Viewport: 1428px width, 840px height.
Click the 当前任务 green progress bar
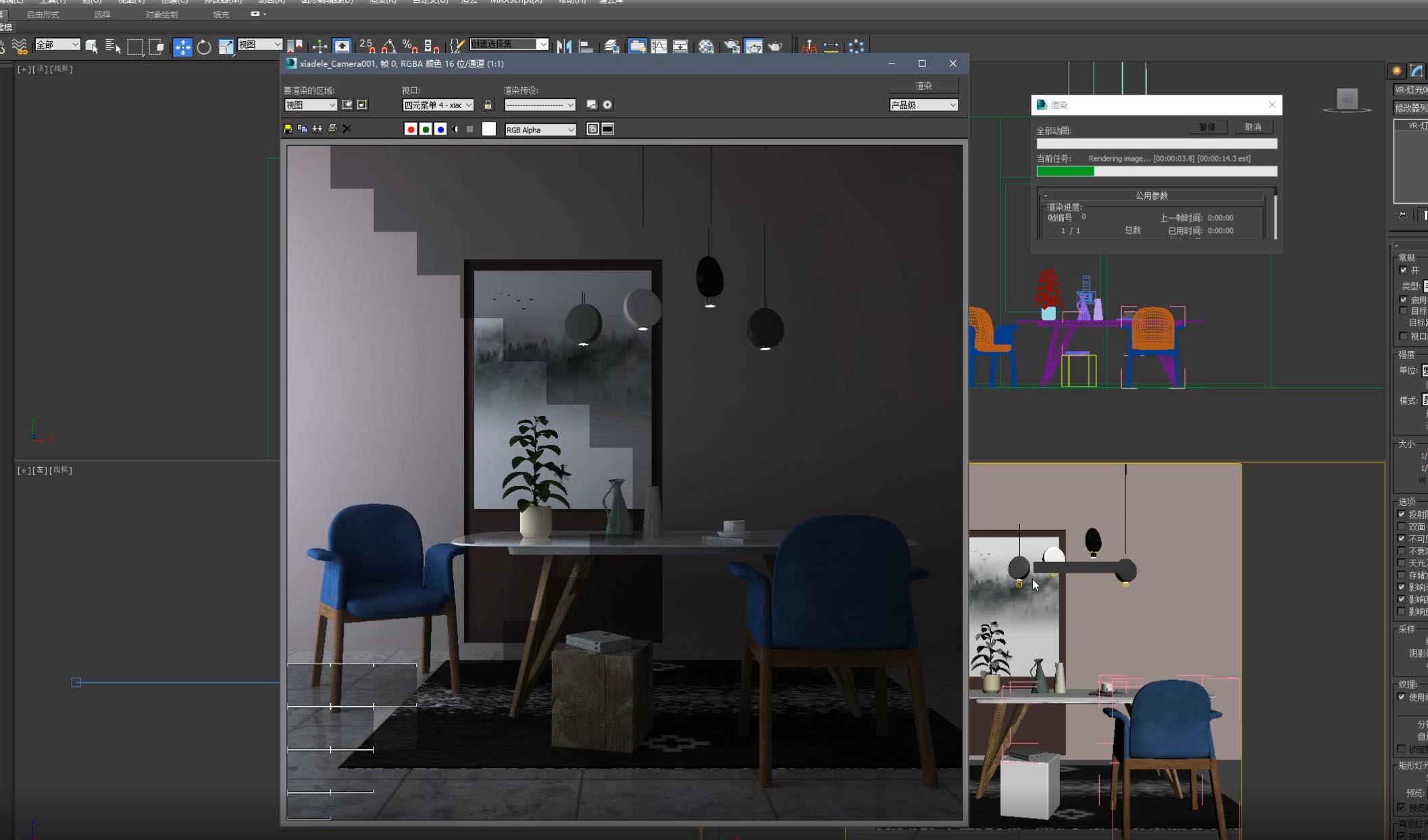tap(1156, 172)
